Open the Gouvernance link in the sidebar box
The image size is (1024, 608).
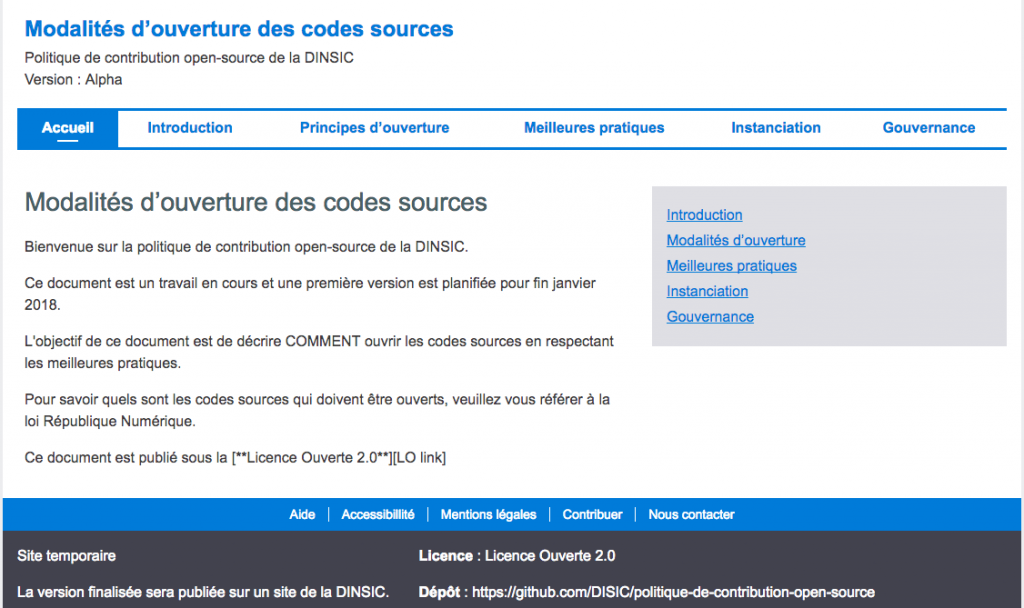click(x=711, y=317)
